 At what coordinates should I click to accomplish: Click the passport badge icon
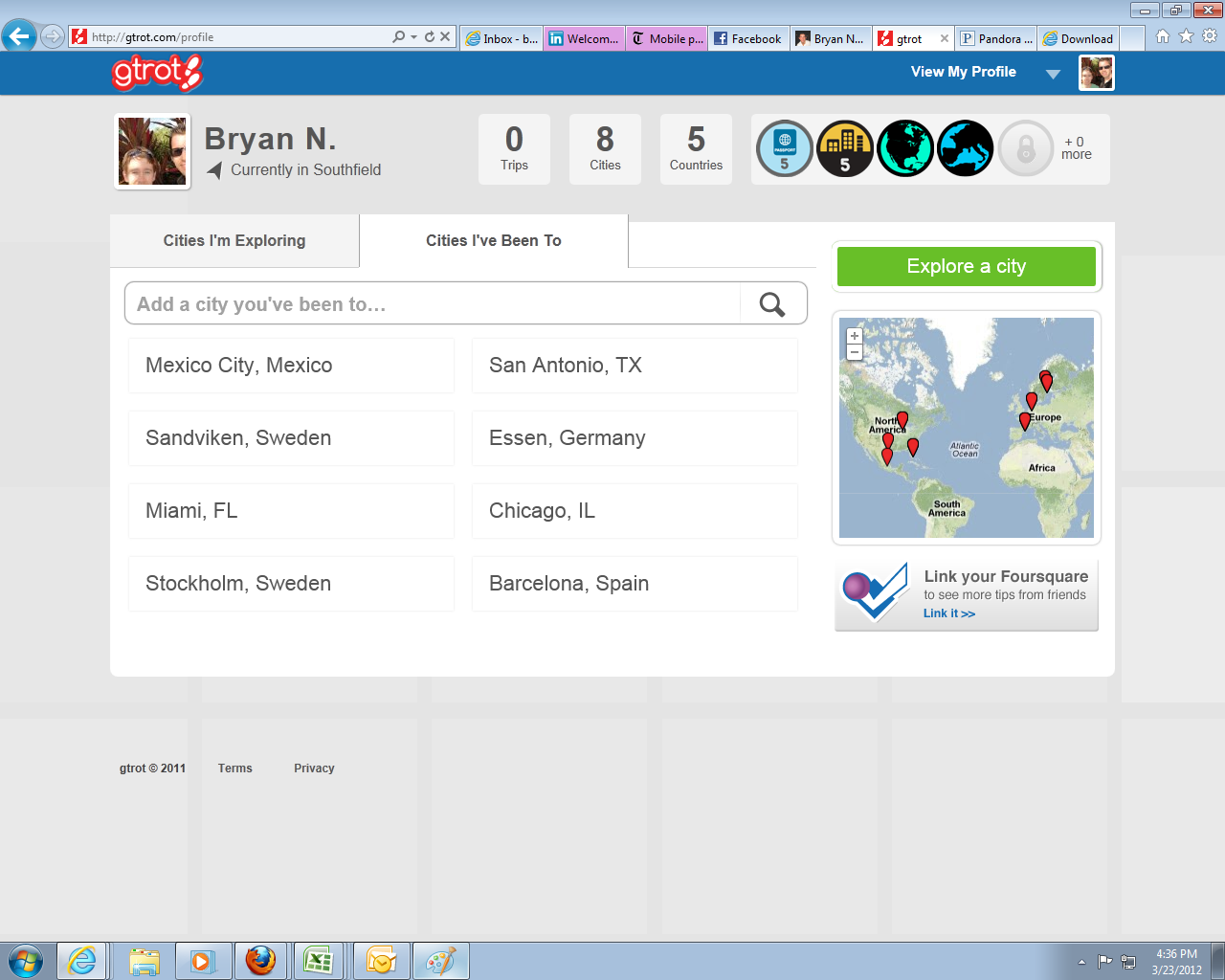tap(785, 149)
